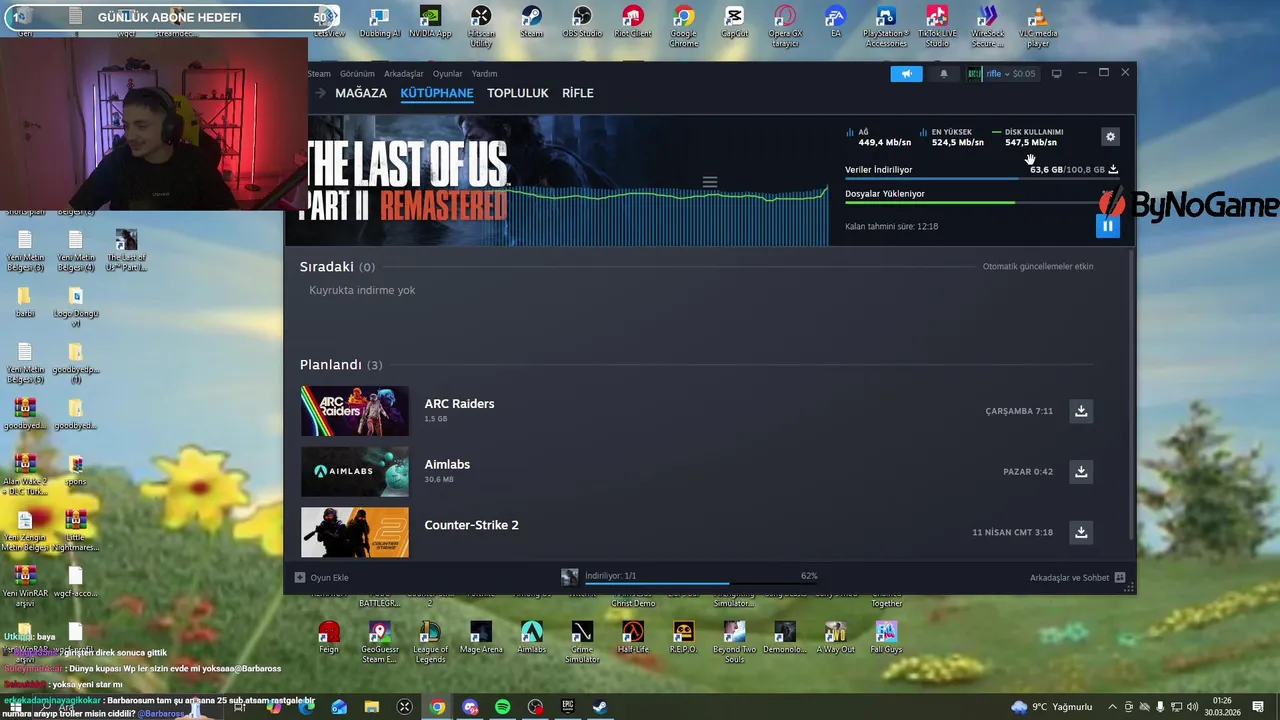Select A Way Out desktop shortcut
This screenshot has height=720, width=1280.
click(835, 637)
